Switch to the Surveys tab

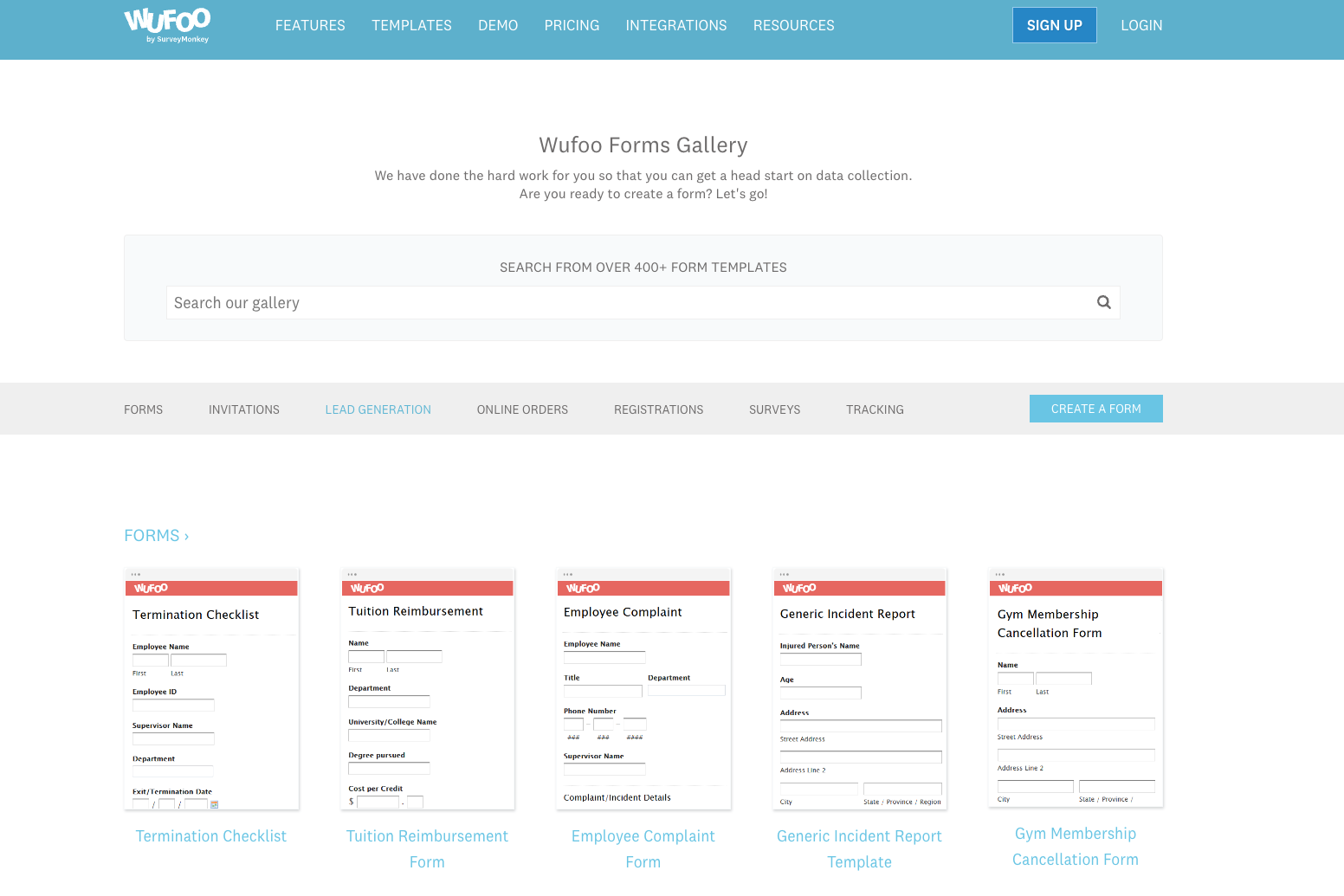pos(775,409)
